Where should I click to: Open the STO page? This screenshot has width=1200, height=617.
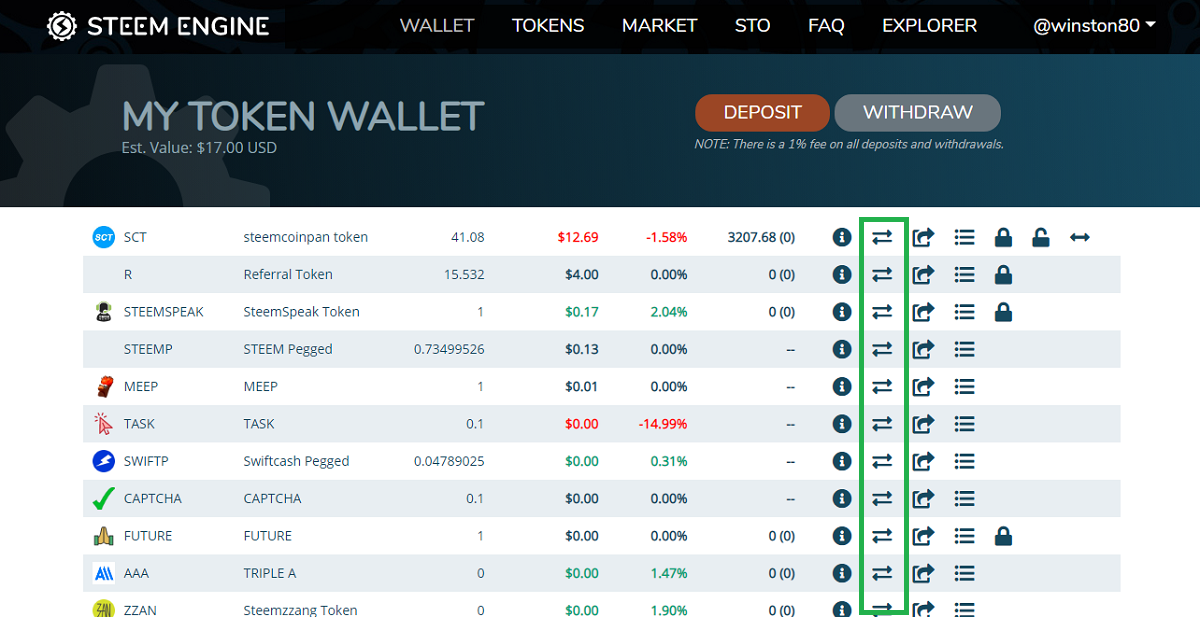(752, 26)
